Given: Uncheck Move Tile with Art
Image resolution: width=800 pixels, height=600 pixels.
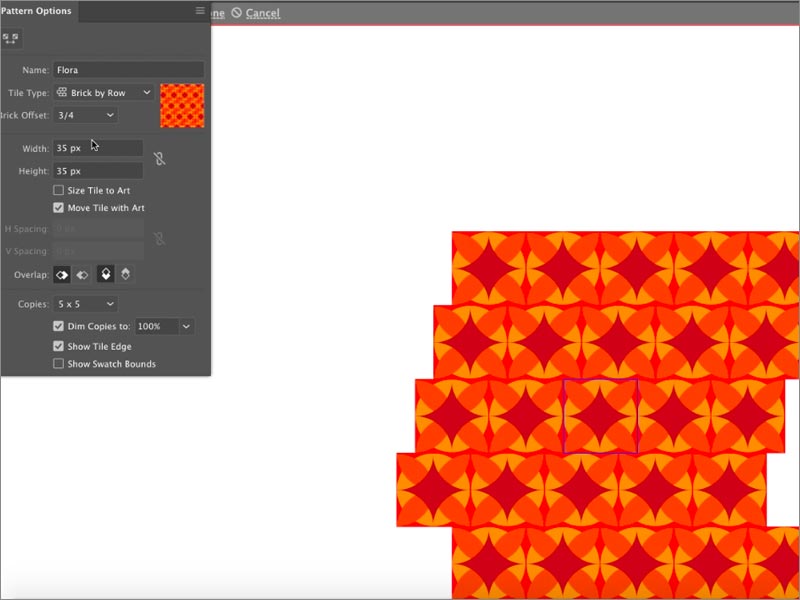Looking at the screenshot, I should (x=59, y=208).
